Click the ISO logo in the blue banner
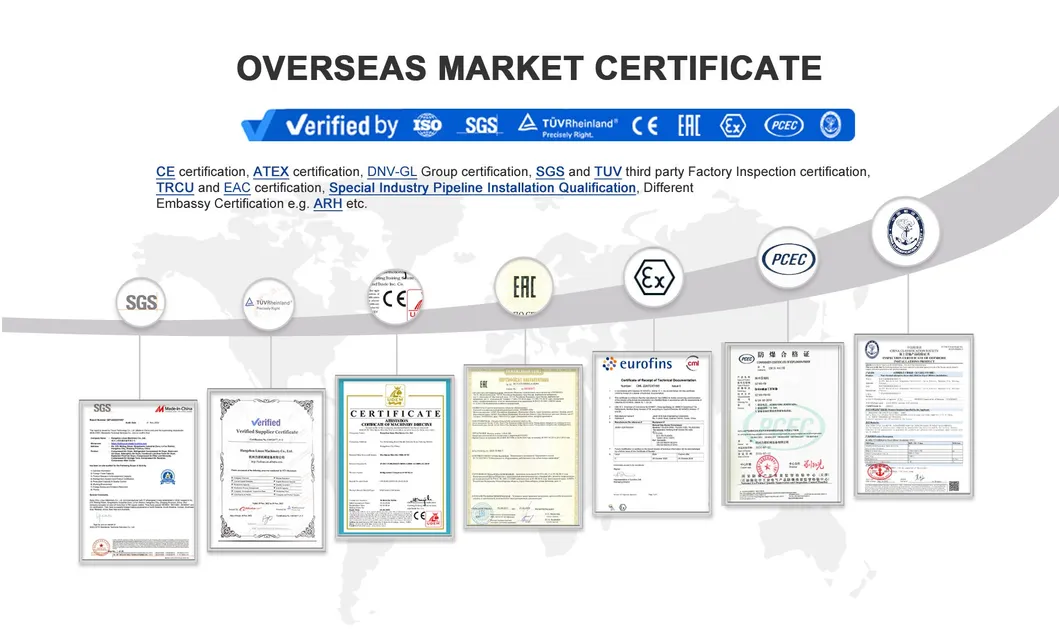The height and width of the screenshot is (629, 1059). coord(429,125)
